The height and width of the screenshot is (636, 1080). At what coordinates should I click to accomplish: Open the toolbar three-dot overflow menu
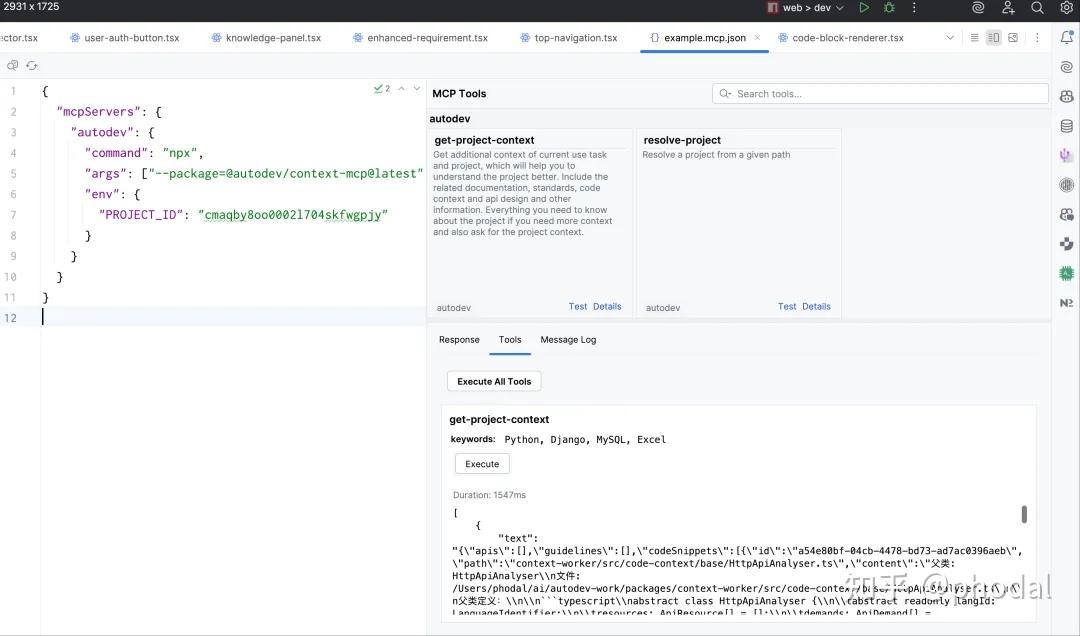point(1037,37)
